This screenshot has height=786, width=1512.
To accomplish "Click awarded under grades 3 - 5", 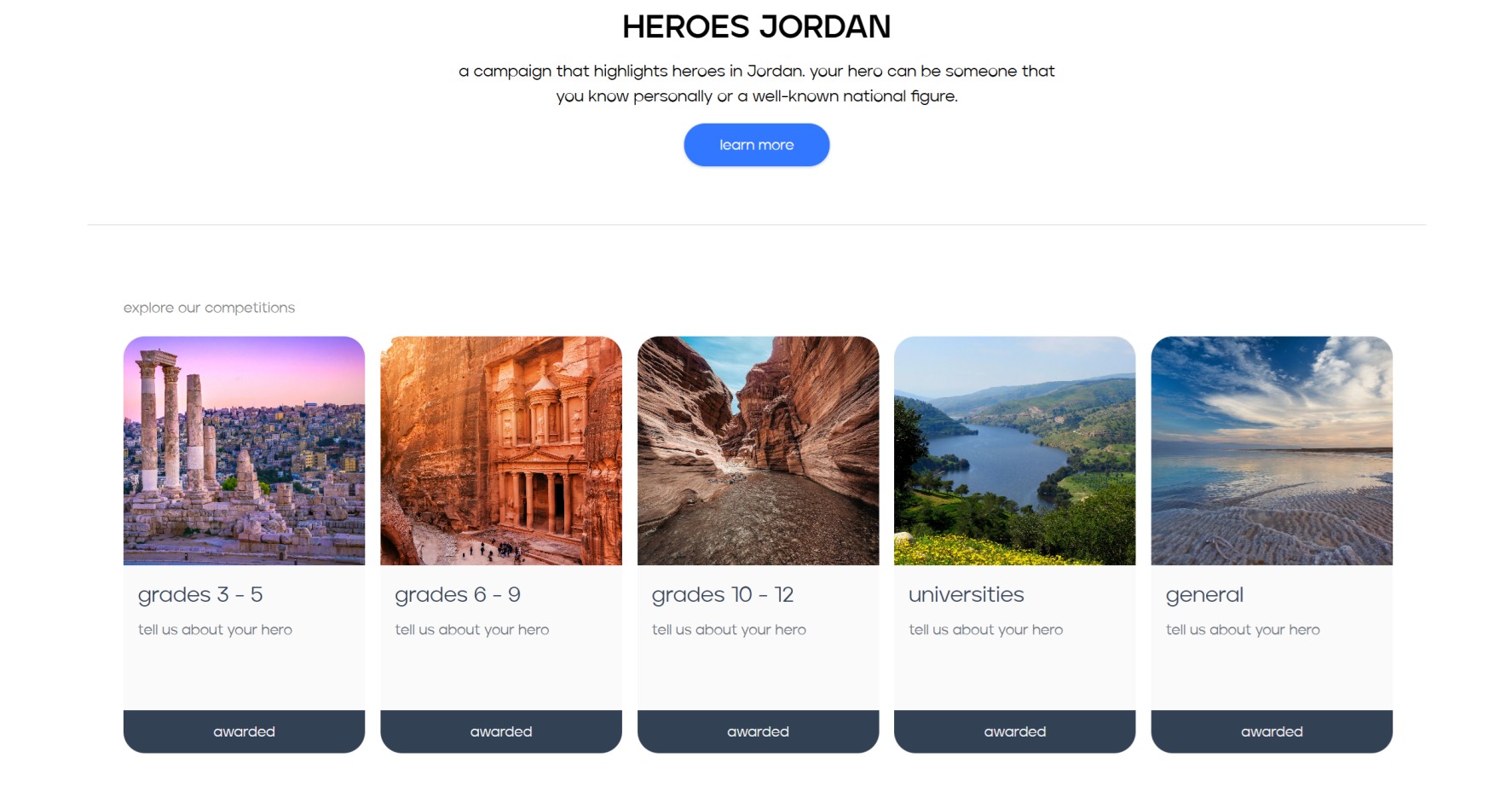I will [x=244, y=731].
